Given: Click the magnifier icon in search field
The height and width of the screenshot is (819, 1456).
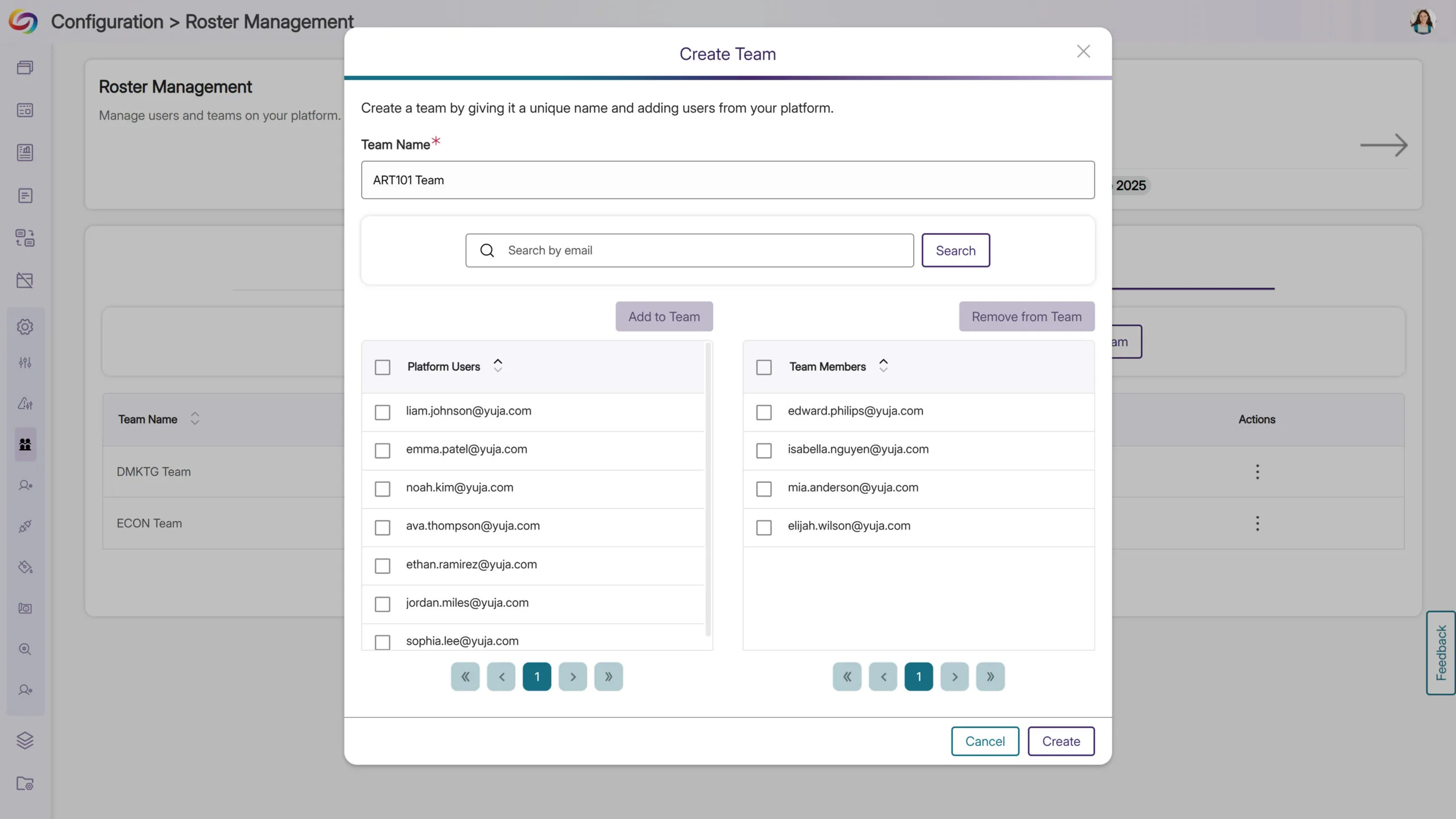Looking at the screenshot, I should click(x=487, y=250).
